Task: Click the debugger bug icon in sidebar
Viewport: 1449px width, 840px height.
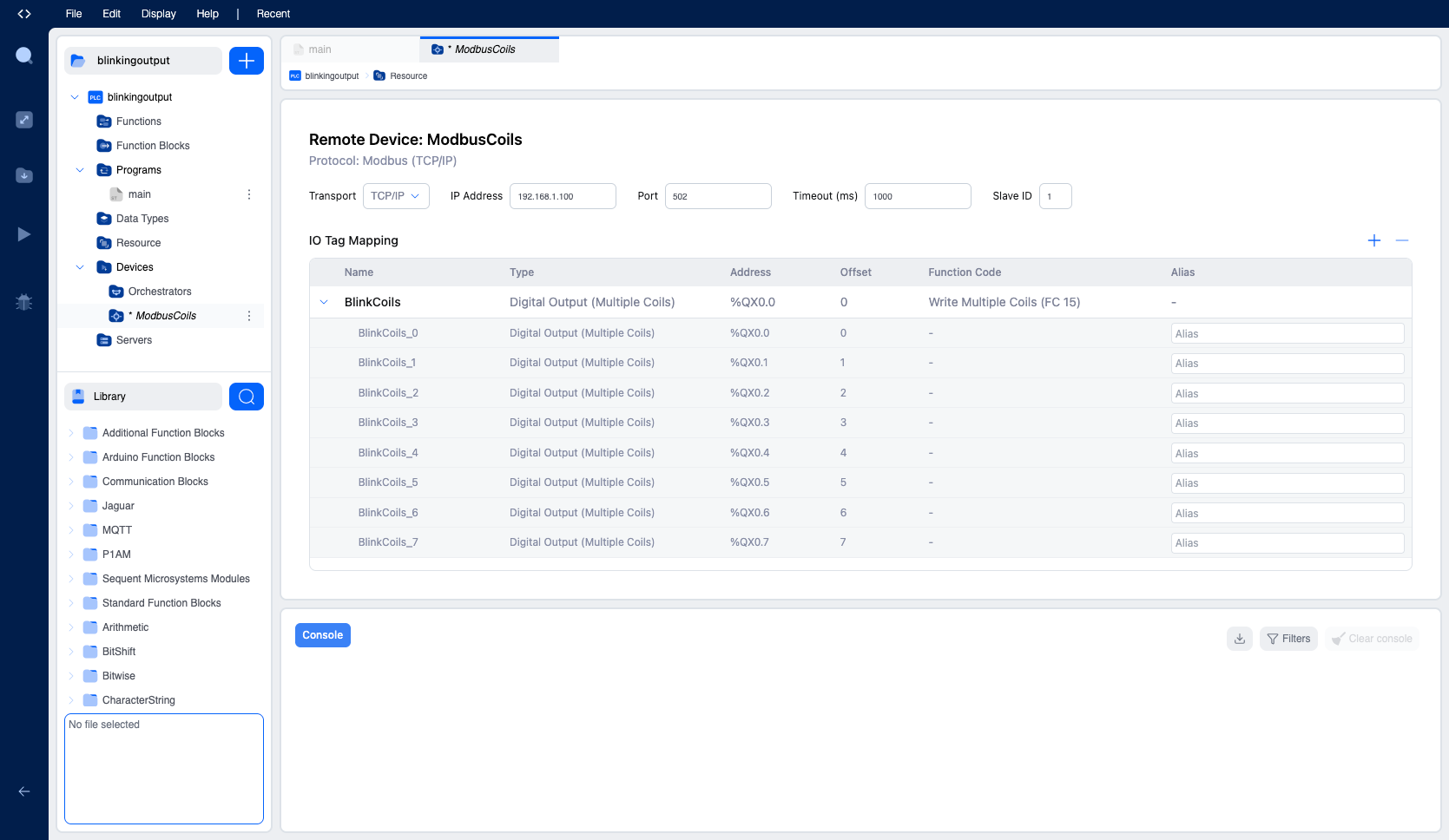Action: (24, 302)
